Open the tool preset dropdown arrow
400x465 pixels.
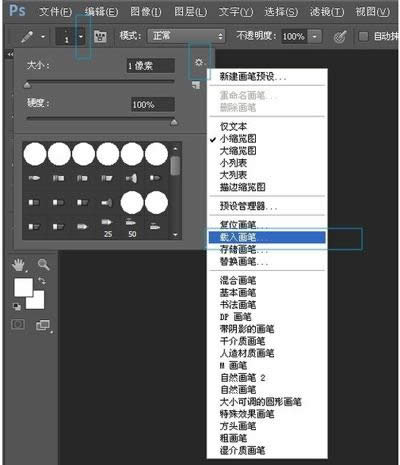(x=43, y=36)
